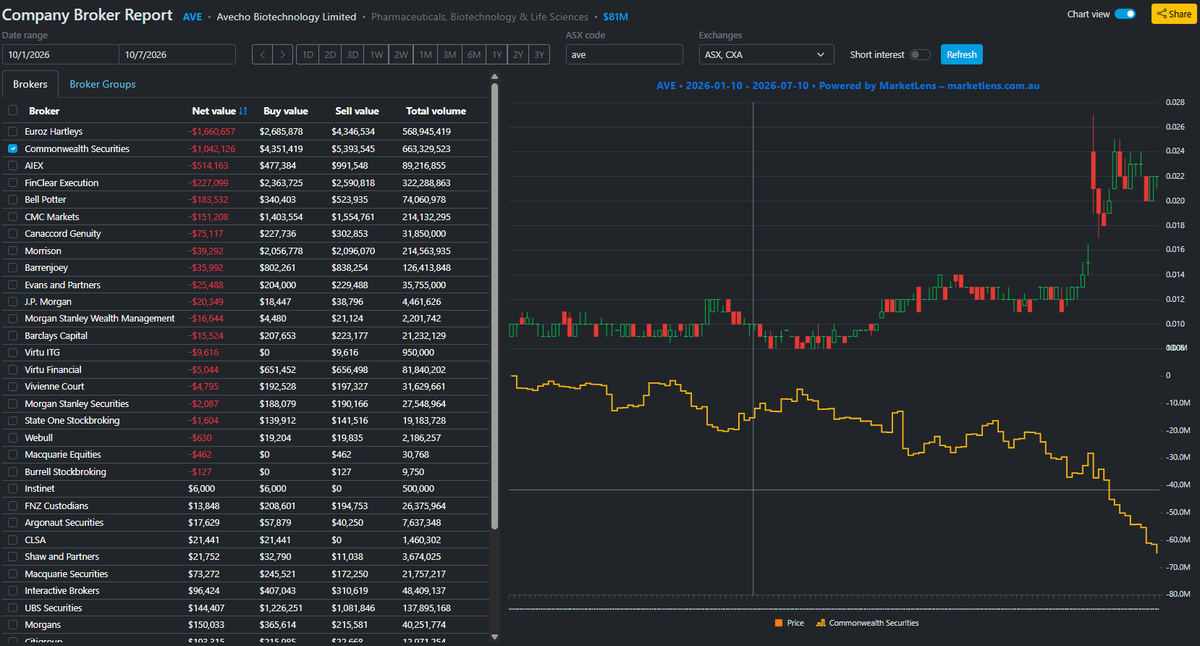
Task: Click the Morgans row name
Action: coord(42,625)
